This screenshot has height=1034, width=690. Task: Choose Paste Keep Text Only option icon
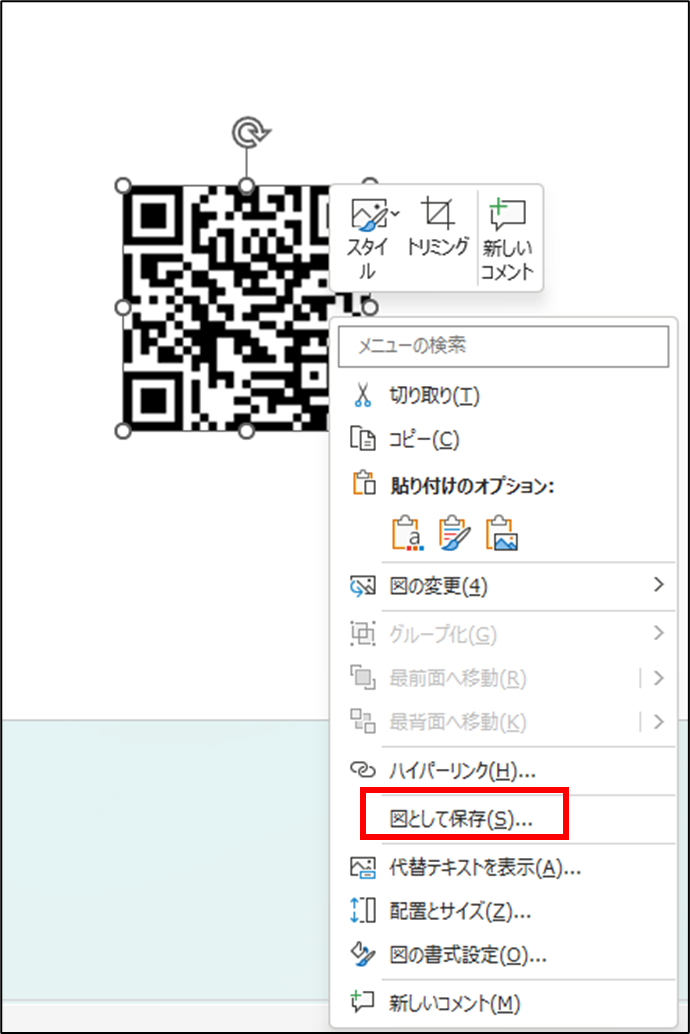click(406, 534)
